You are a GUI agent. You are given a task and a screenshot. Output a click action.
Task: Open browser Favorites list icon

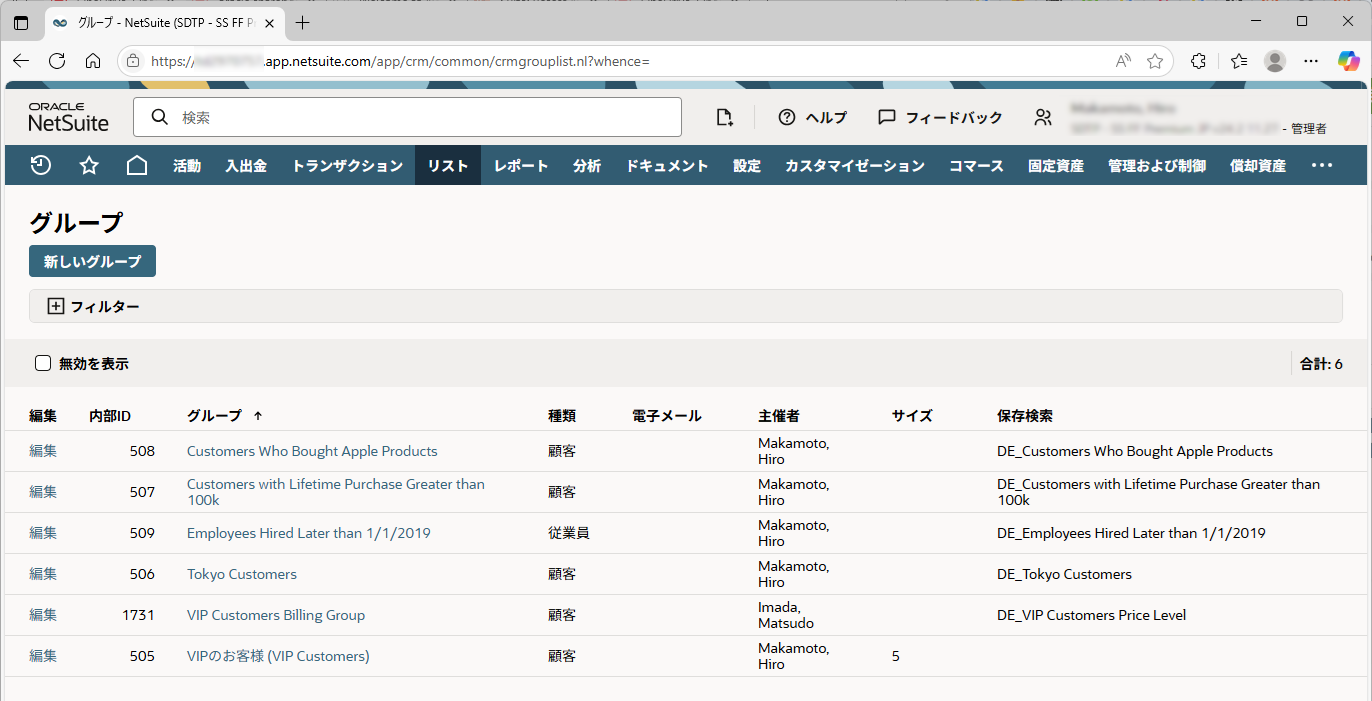click(x=1239, y=61)
